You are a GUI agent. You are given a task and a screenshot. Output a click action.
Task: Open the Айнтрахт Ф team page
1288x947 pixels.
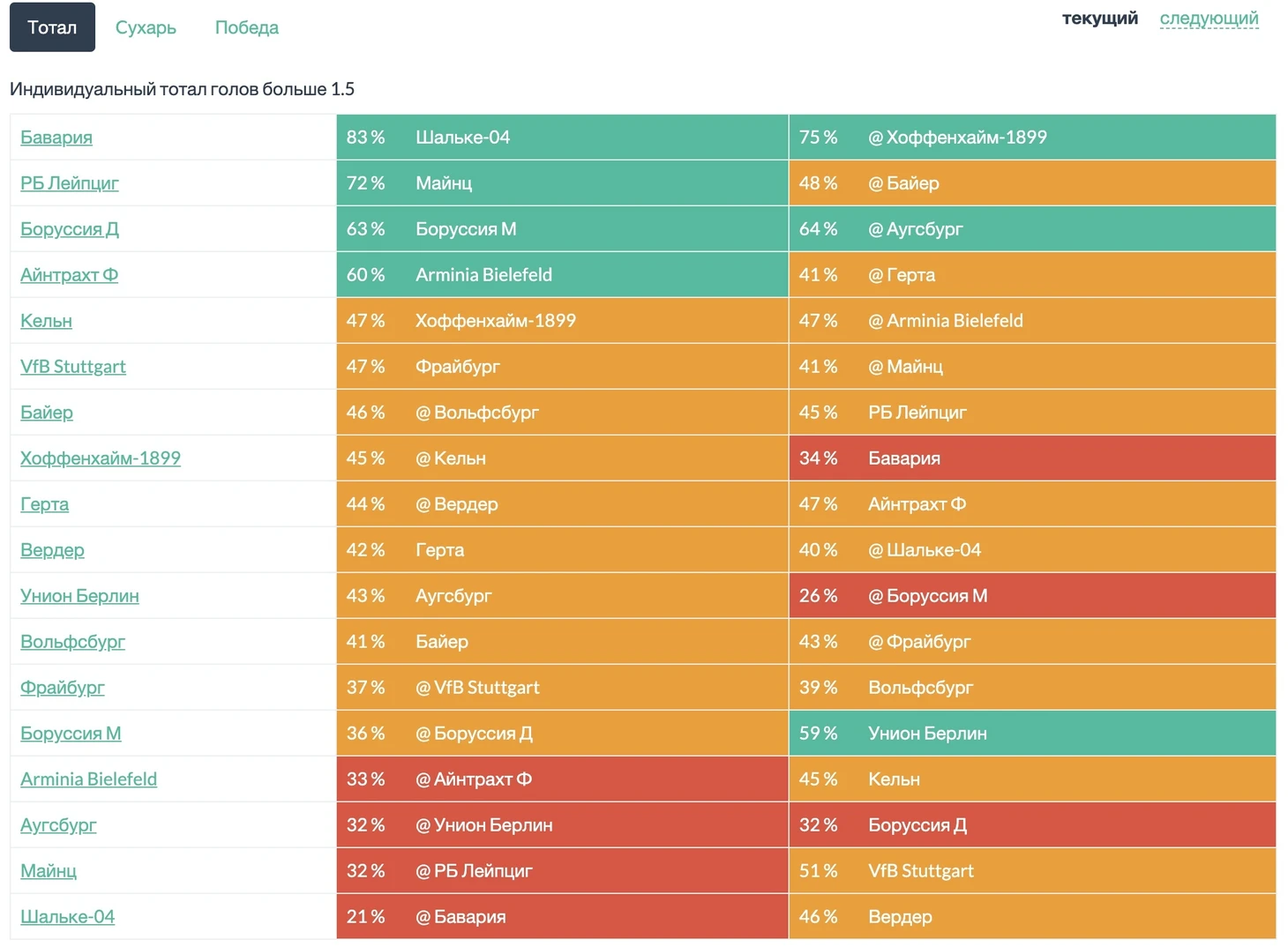coord(70,275)
